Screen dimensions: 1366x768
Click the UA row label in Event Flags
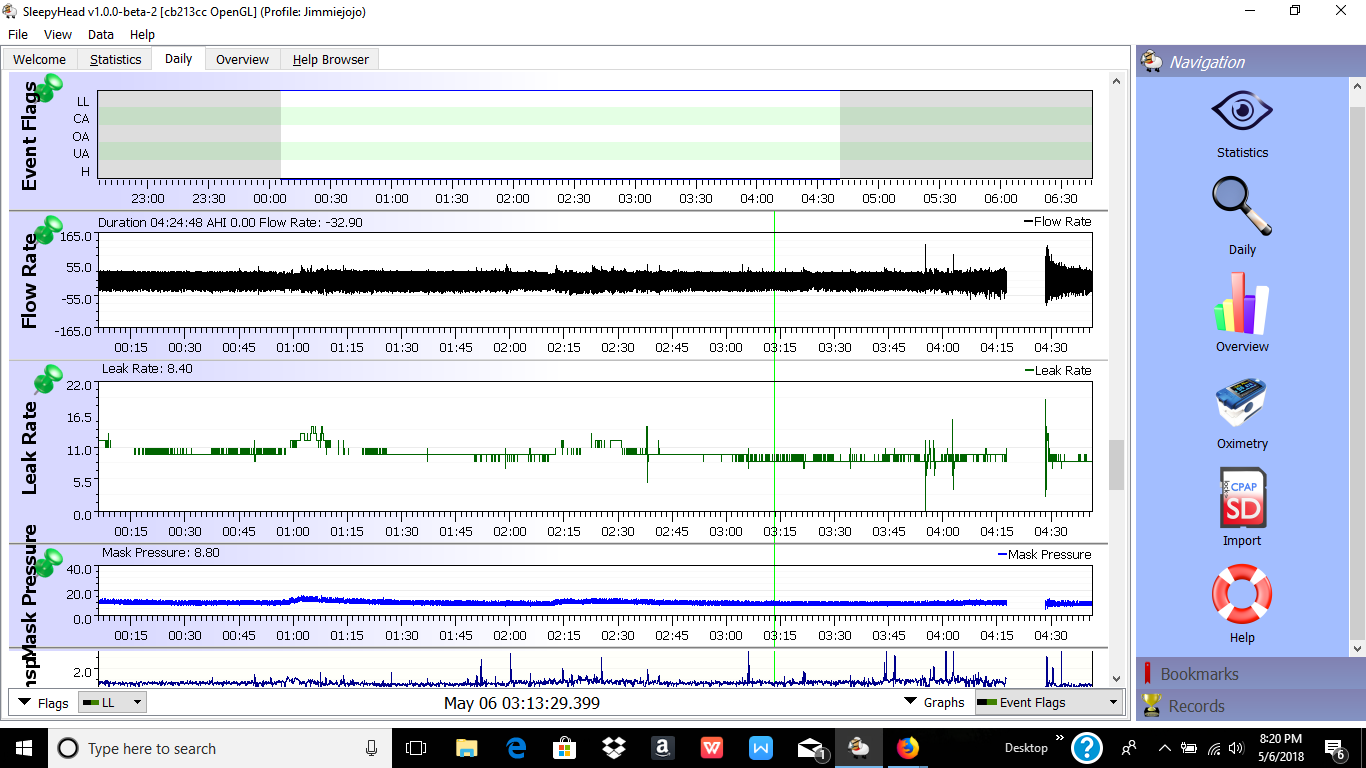(x=80, y=153)
